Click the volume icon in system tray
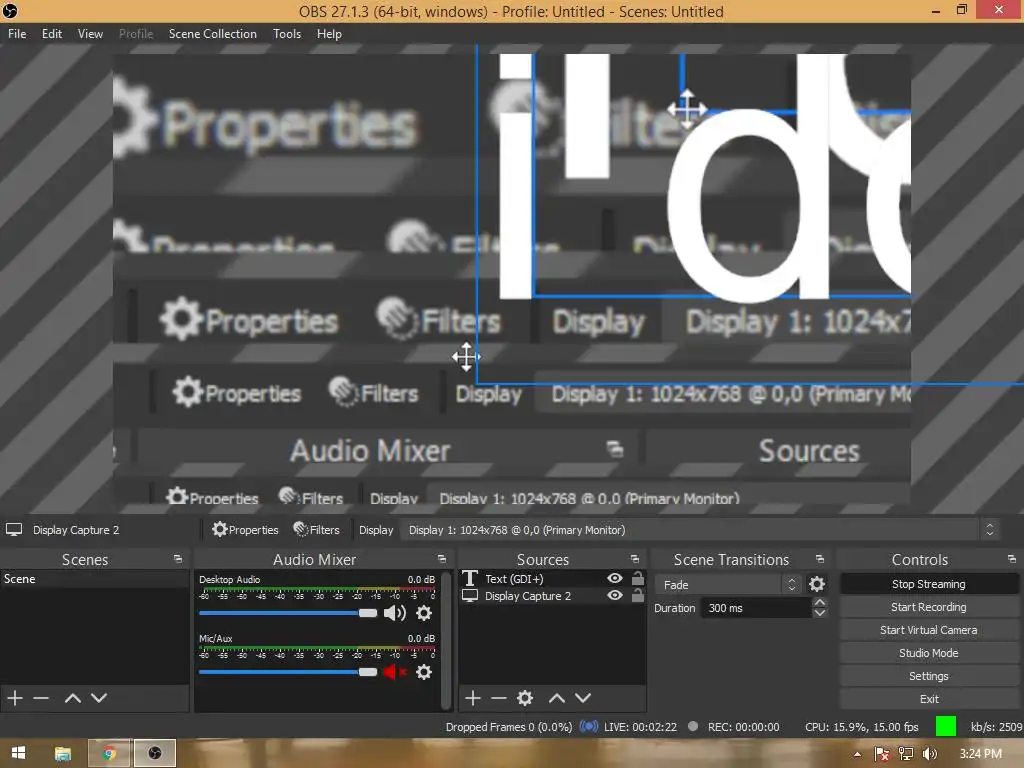1024x768 pixels. pyautogui.click(x=929, y=754)
